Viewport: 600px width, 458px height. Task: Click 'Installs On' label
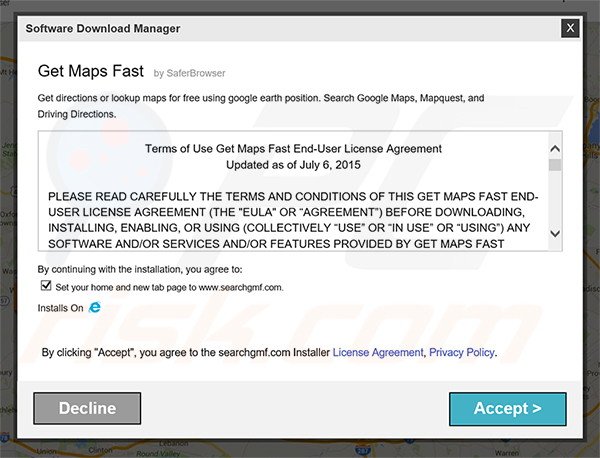(x=60, y=308)
